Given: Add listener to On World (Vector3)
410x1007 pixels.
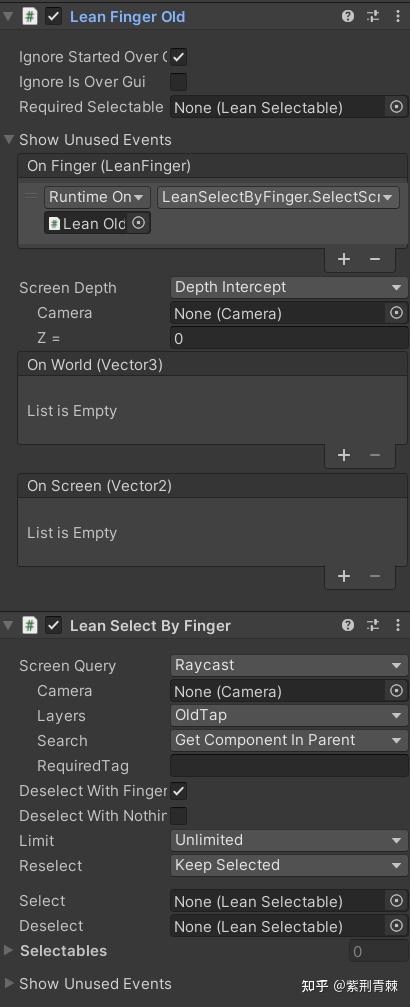Looking at the screenshot, I should coord(344,455).
